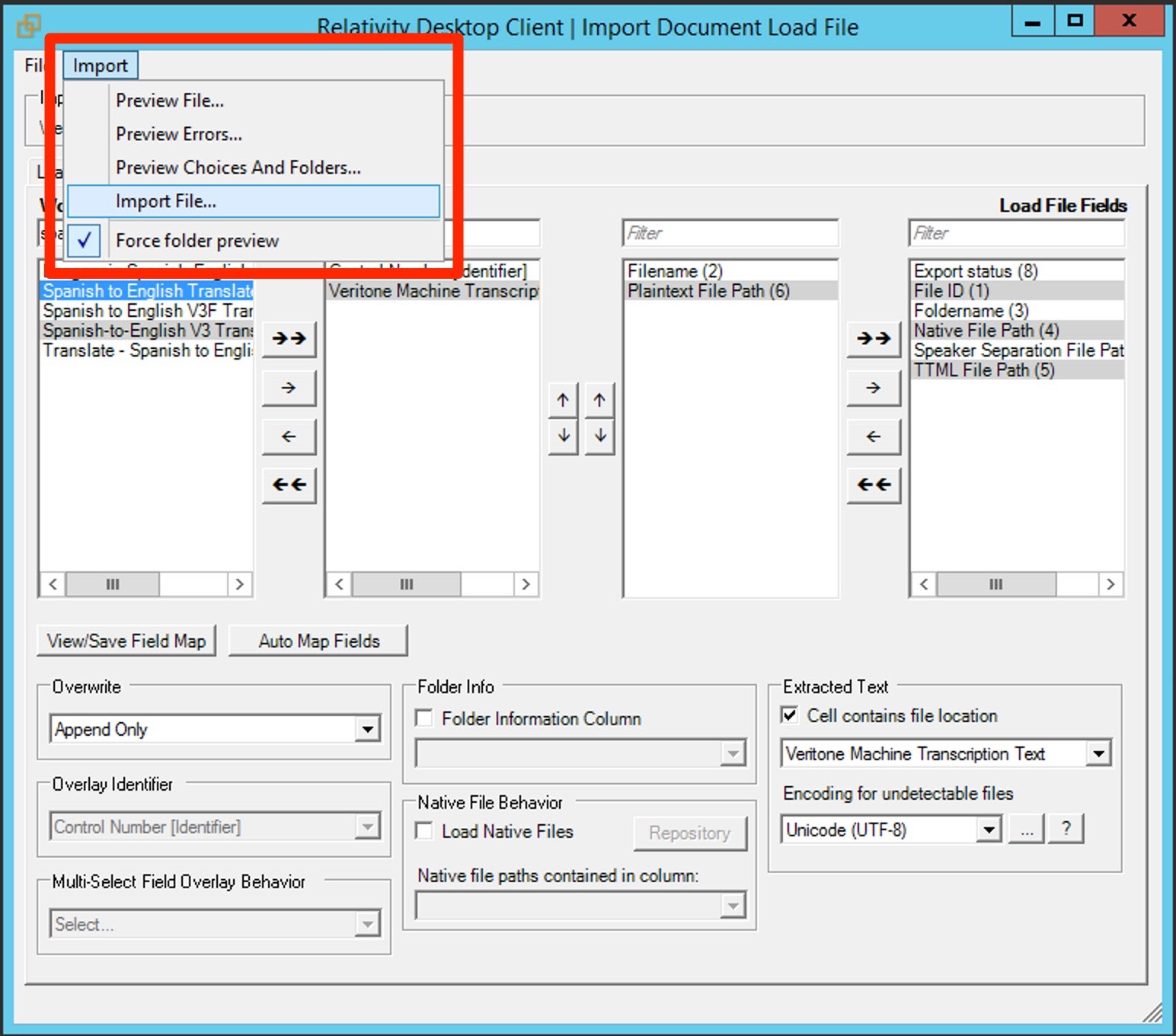Choose Import File... from the Import menu

point(166,201)
